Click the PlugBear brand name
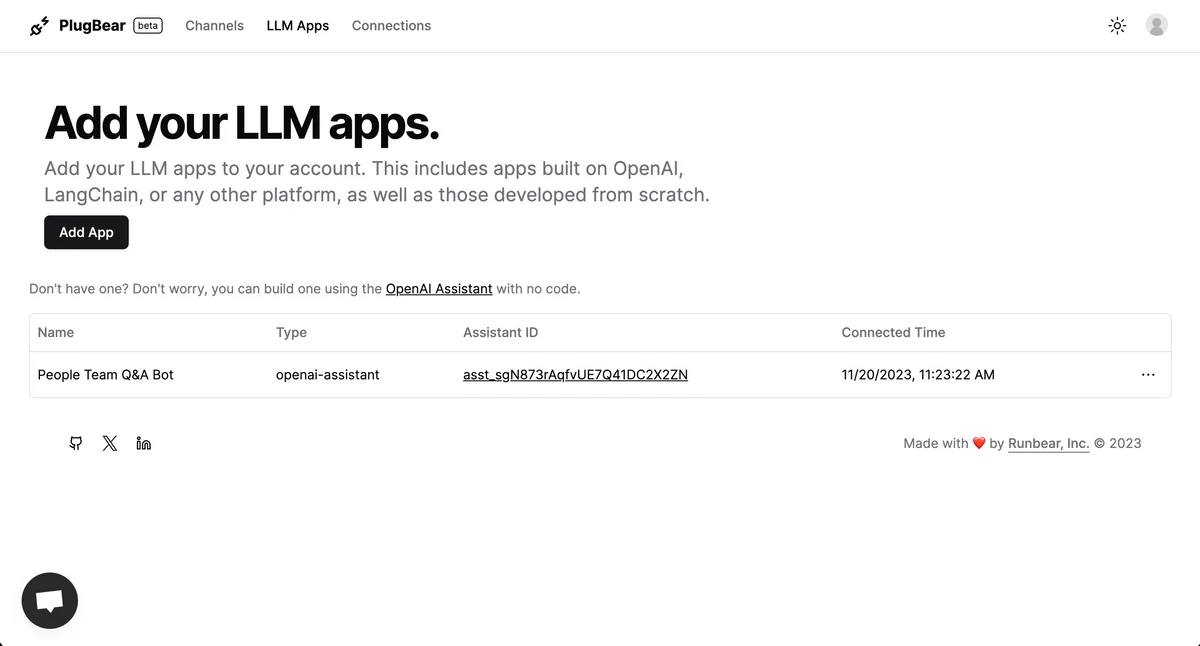Viewport: 1200px width, 646px height. click(x=92, y=26)
